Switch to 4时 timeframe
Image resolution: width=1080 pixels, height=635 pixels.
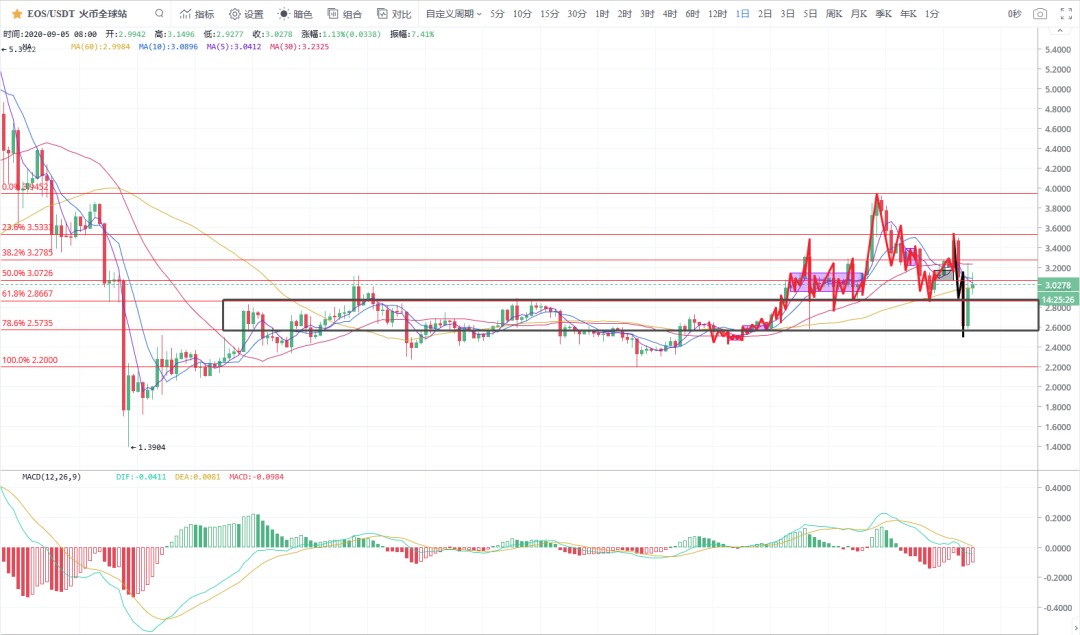(670, 14)
